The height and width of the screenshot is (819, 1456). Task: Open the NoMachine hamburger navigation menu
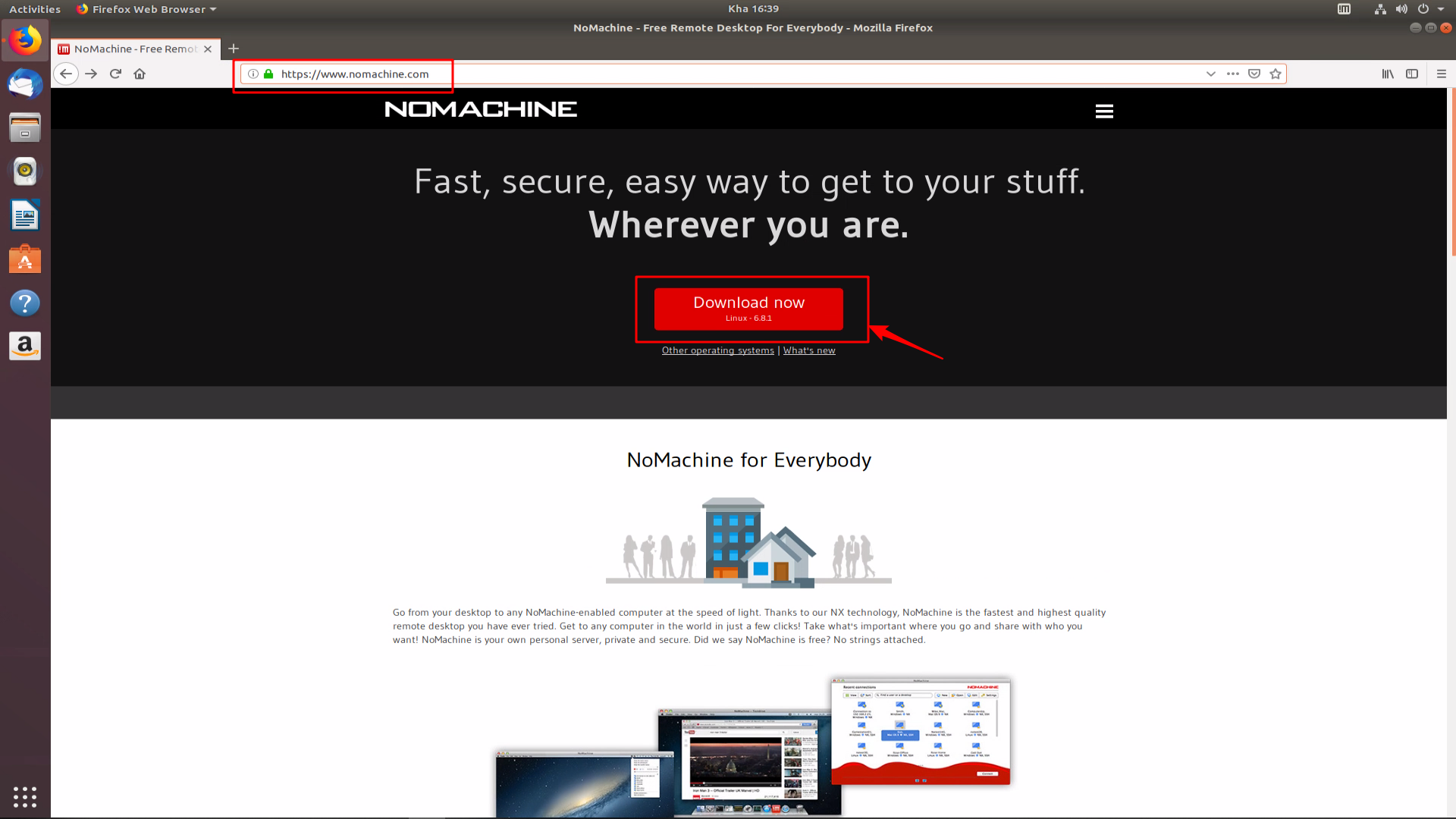tap(1104, 111)
